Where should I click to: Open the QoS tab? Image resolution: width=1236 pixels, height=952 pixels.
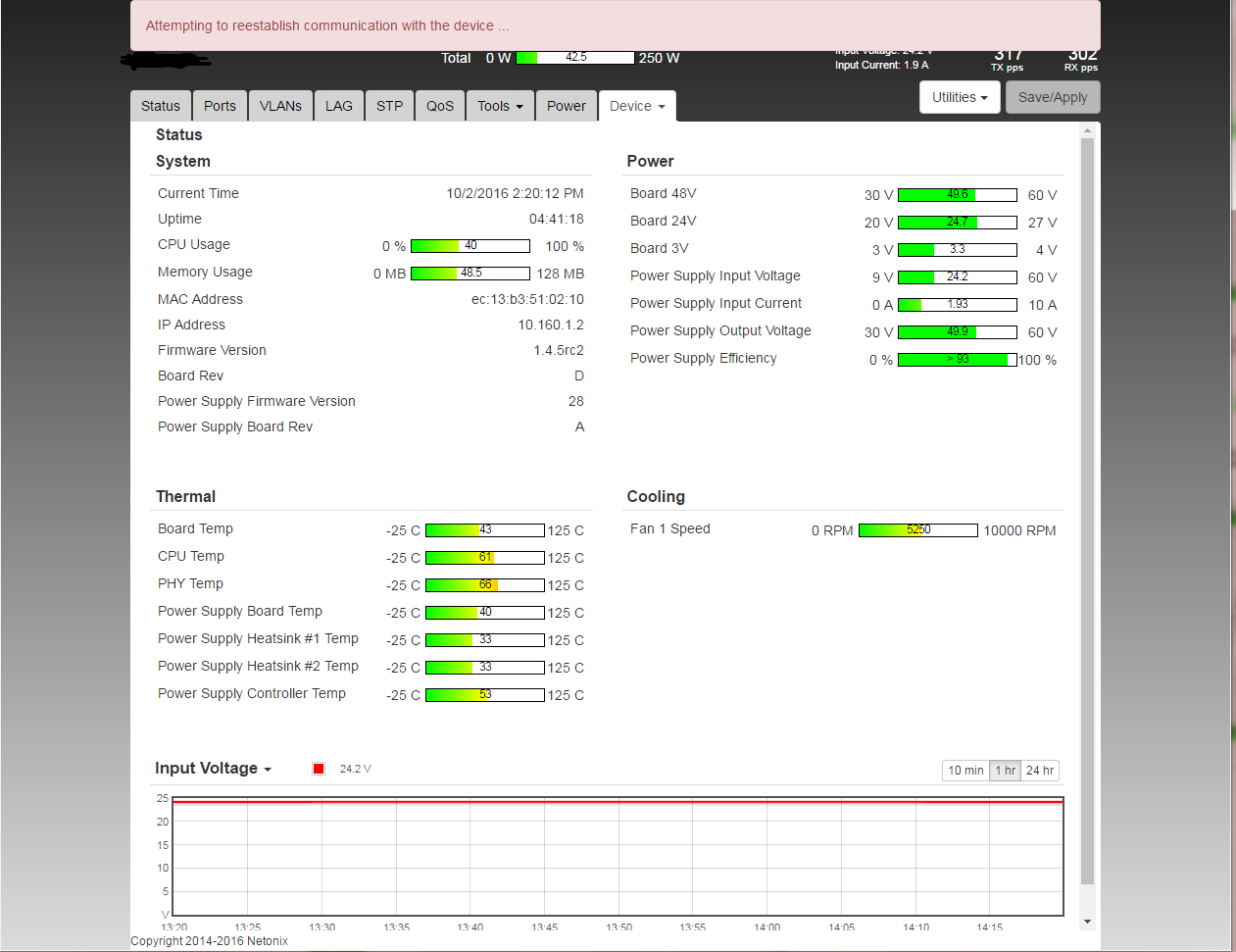[440, 106]
